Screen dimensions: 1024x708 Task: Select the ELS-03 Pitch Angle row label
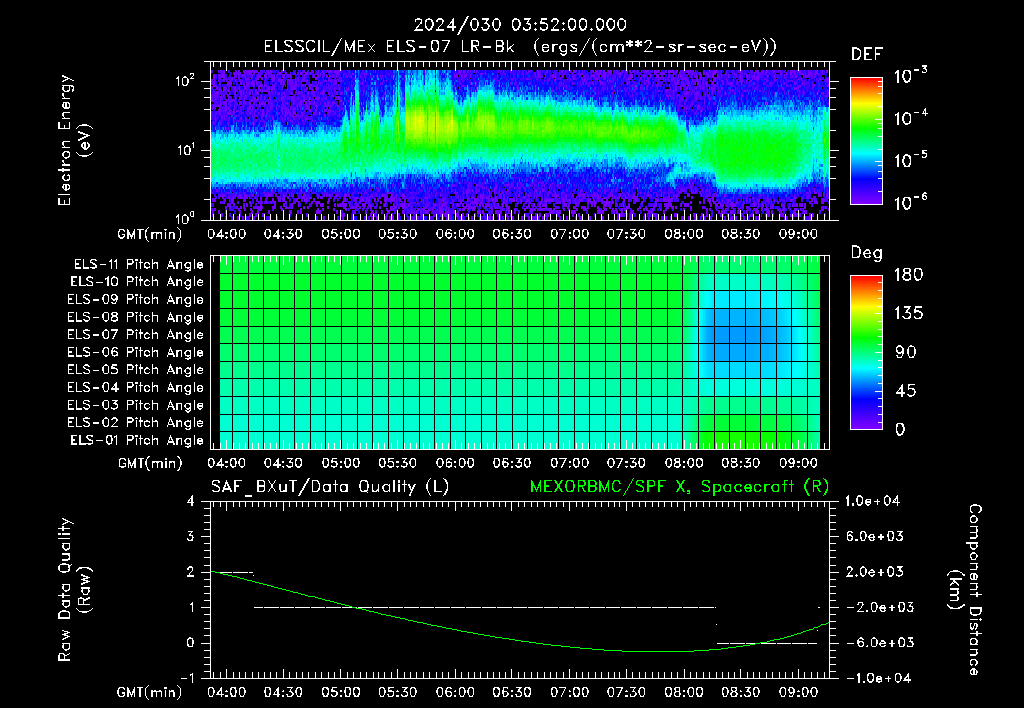(x=135, y=406)
